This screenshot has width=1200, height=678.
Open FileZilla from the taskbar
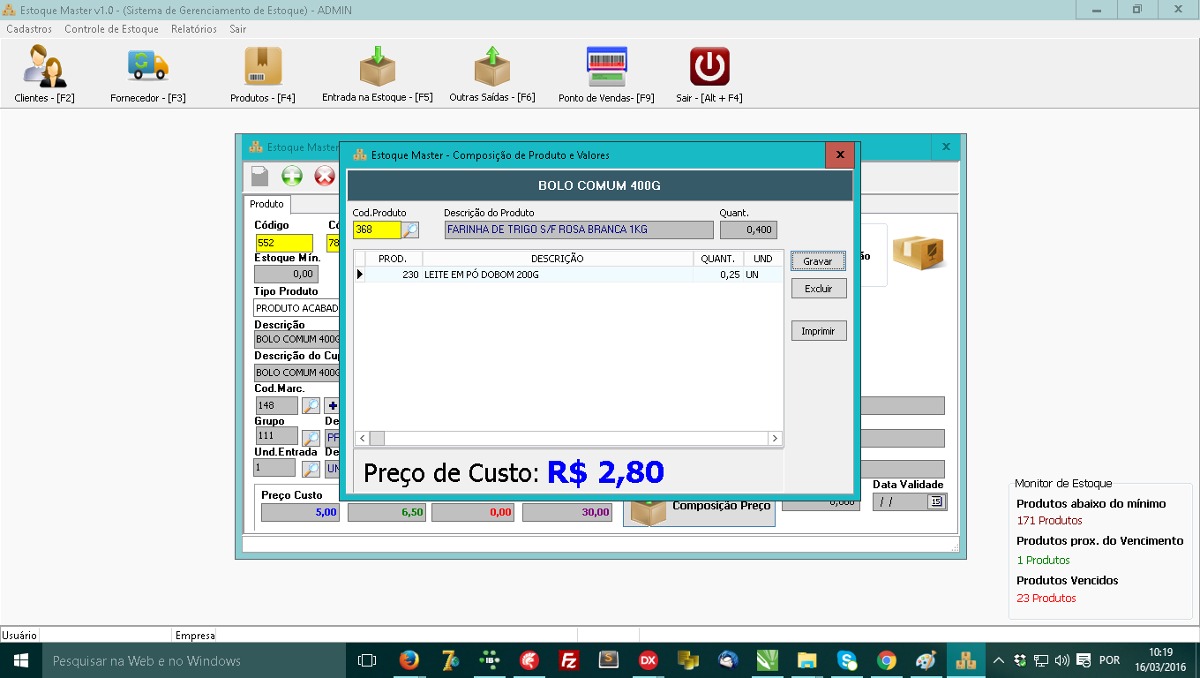pyautogui.click(x=569, y=660)
